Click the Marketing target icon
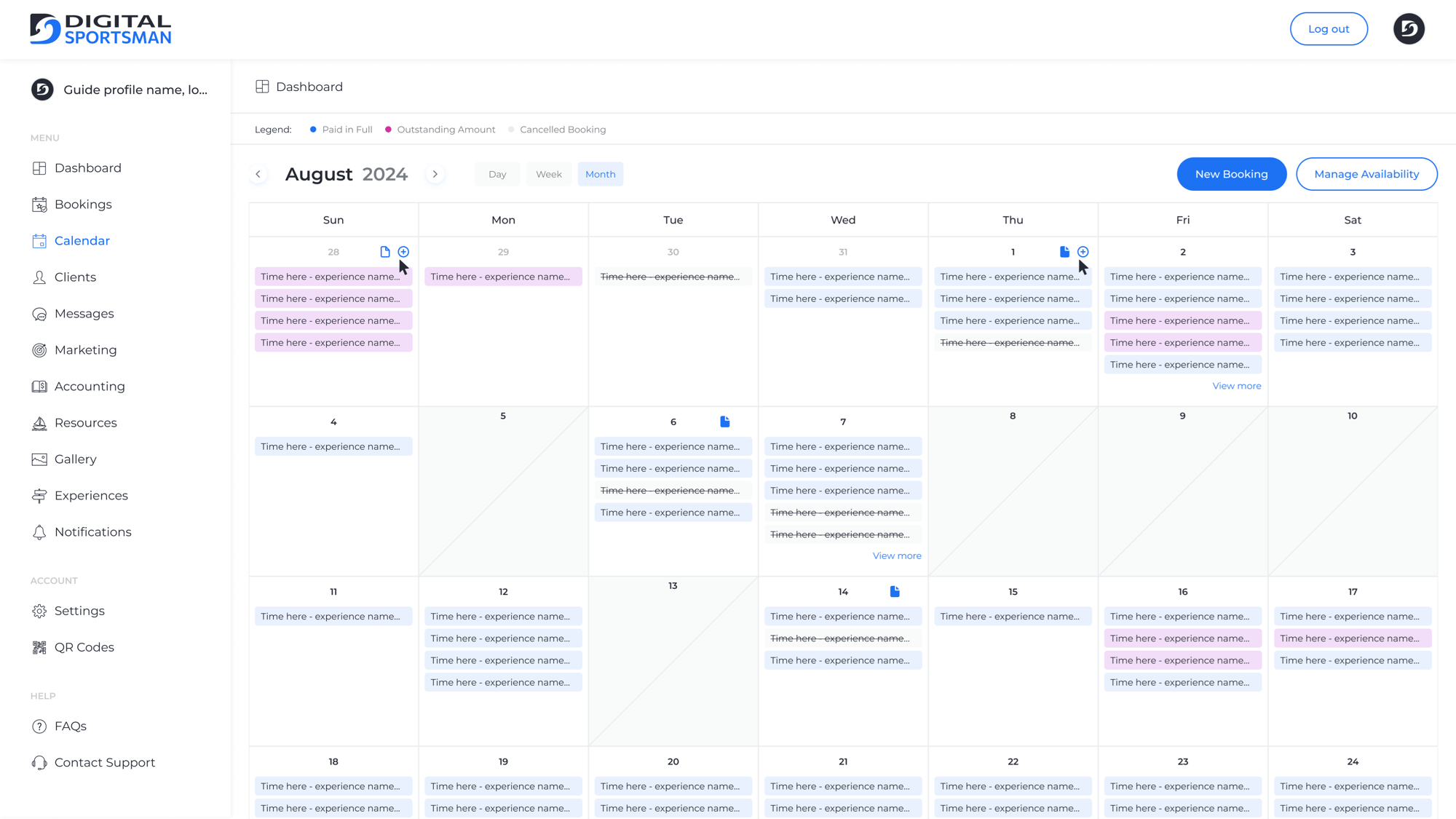This screenshot has height=819, width=1456. click(x=39, y=350)
